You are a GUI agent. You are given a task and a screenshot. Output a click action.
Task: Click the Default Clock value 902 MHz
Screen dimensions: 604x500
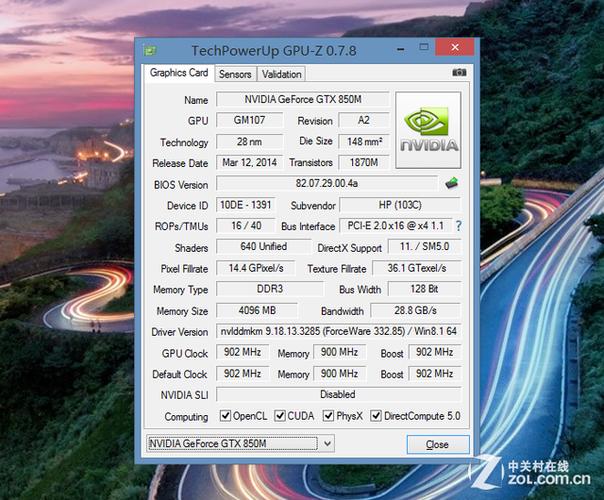[x=242, y=373]
